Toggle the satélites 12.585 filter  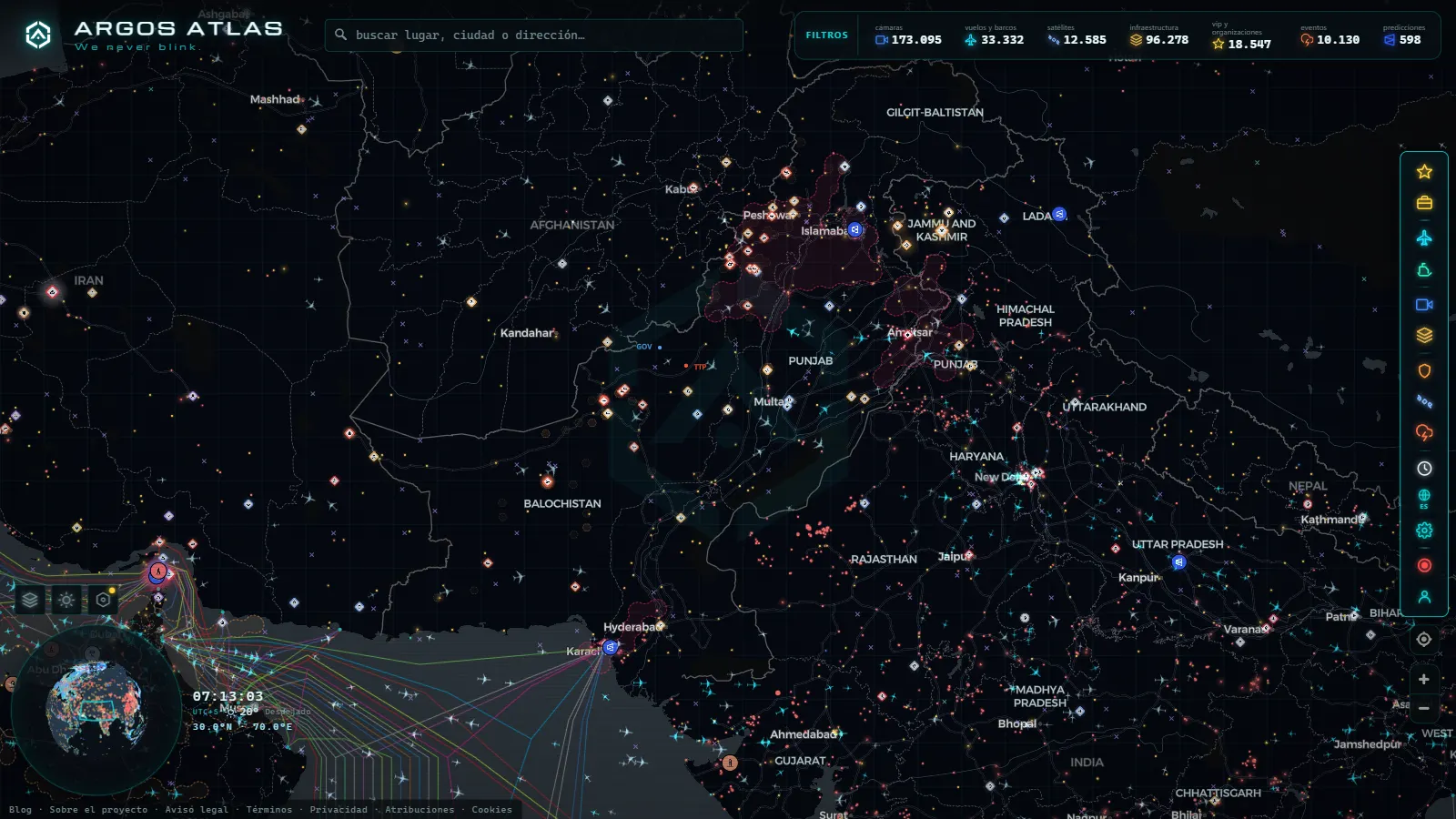1077,36
